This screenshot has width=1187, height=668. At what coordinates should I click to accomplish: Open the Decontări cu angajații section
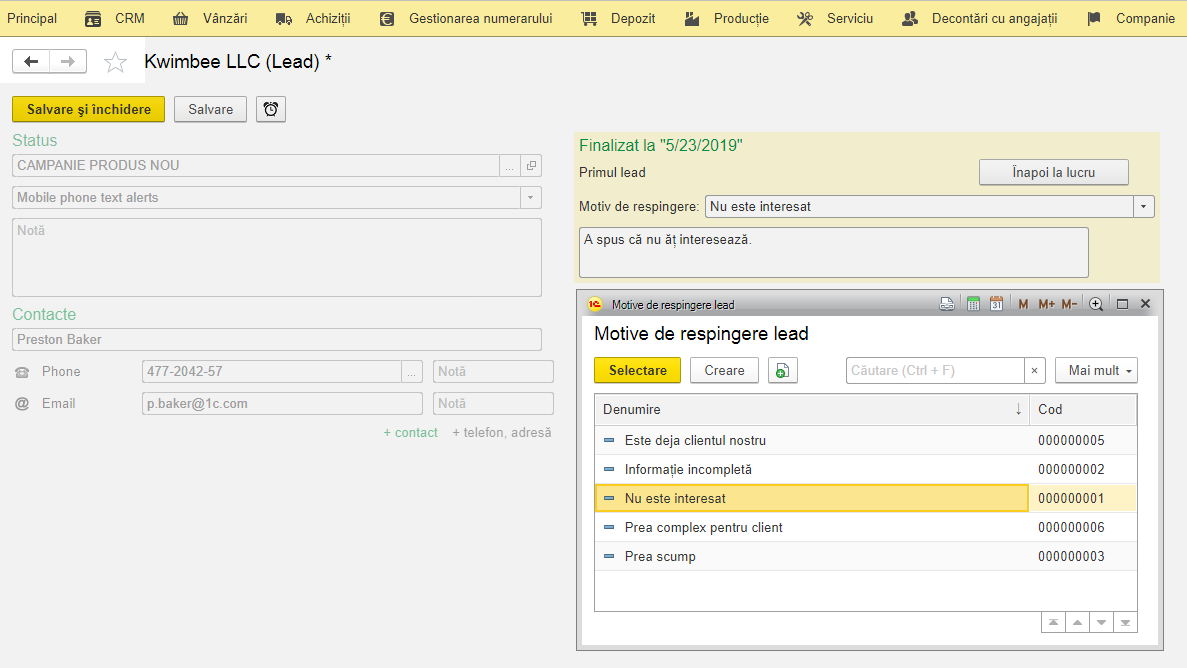[x=979, y=18]
